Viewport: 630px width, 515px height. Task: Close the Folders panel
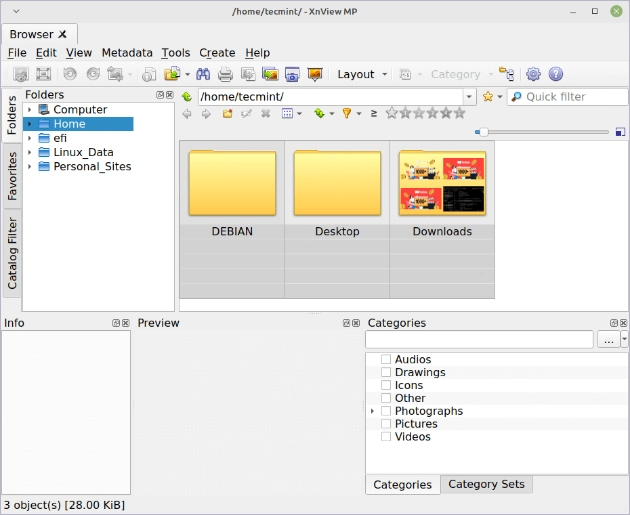tap(170, 95)
